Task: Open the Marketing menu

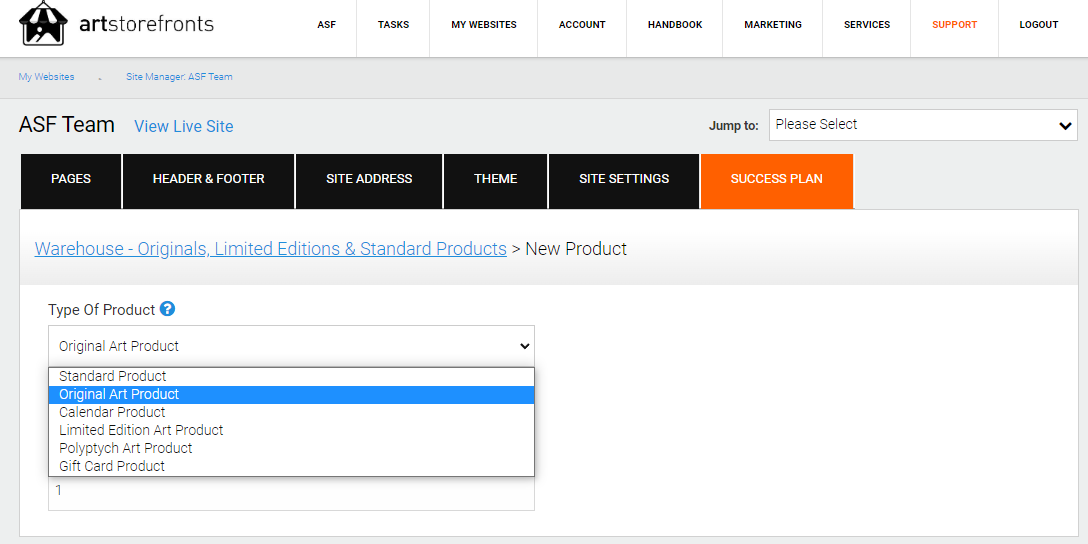Action: [x=772, y=25]
